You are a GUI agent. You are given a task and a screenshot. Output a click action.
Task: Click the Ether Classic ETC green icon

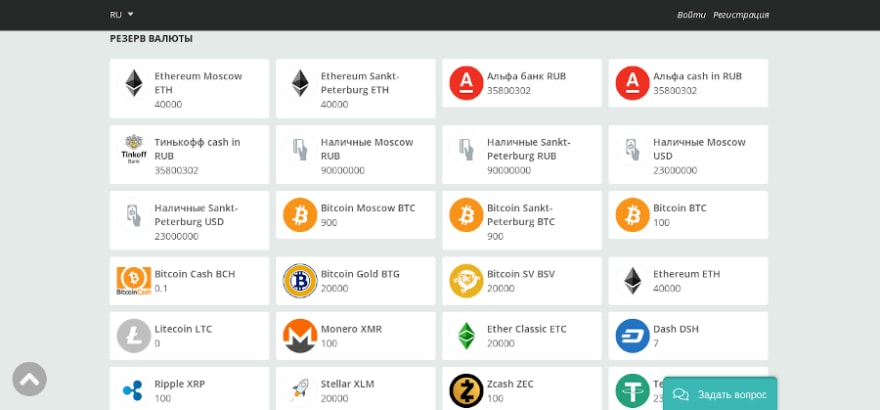coord(466,336)
